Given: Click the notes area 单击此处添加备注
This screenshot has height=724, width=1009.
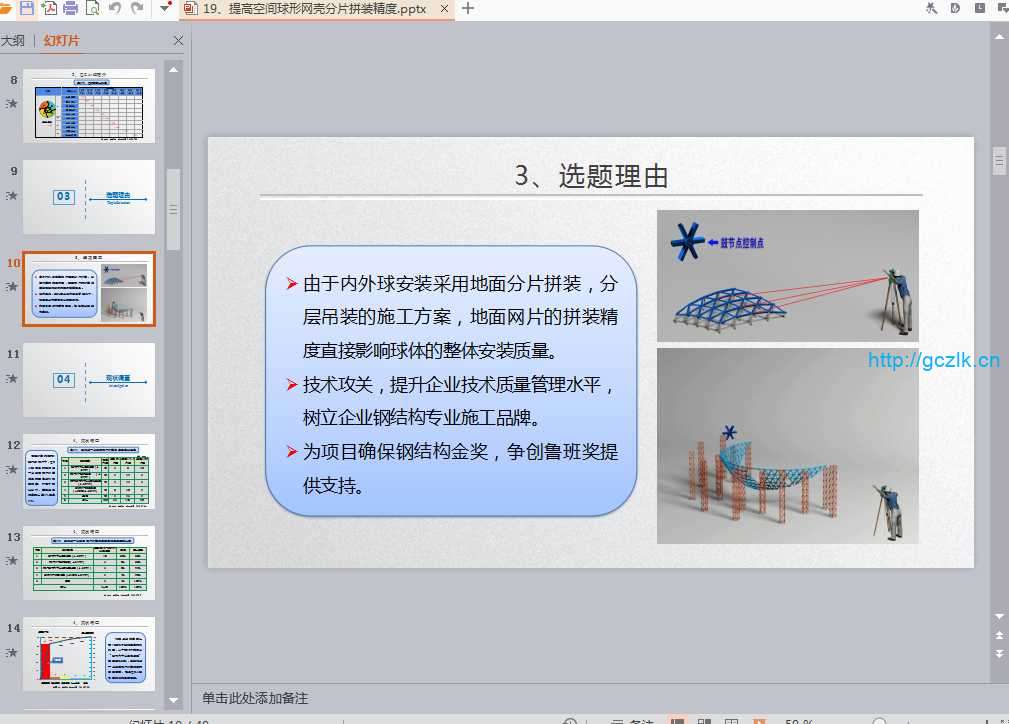Looking at the screenshot, I should click(x=255, y=698).
